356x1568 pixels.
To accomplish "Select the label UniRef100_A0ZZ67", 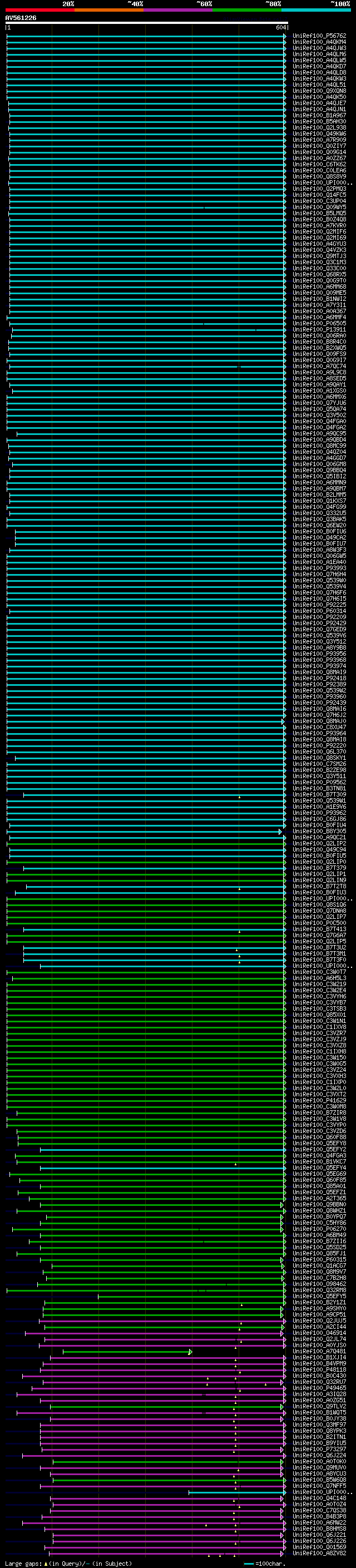I will coord(319,159).
